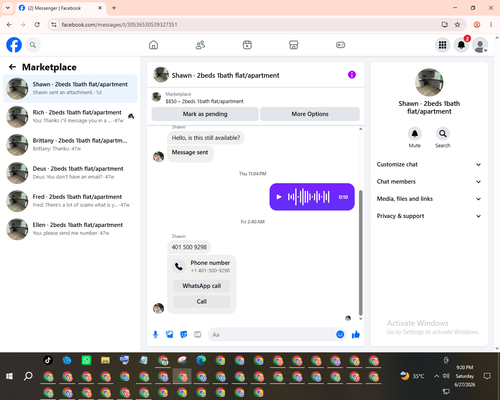Open Shawn conversation in list
500x400 pixels.
coord(70,88)
